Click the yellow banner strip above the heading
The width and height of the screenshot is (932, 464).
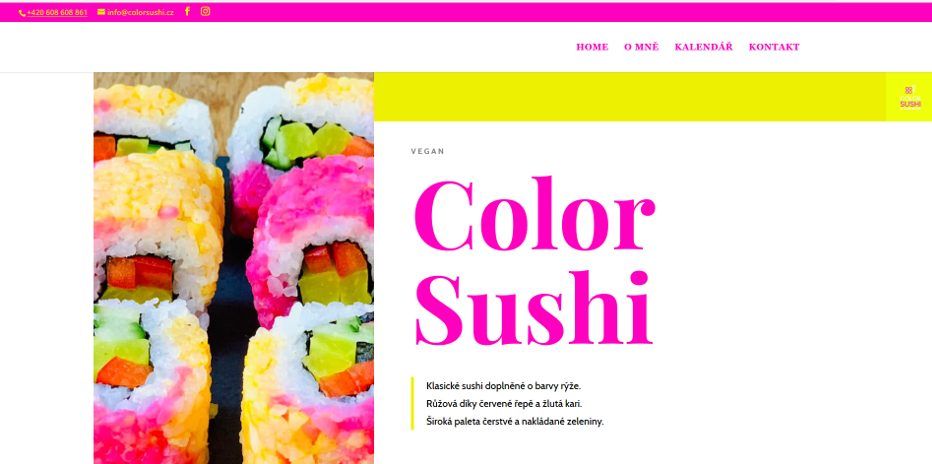629,97
